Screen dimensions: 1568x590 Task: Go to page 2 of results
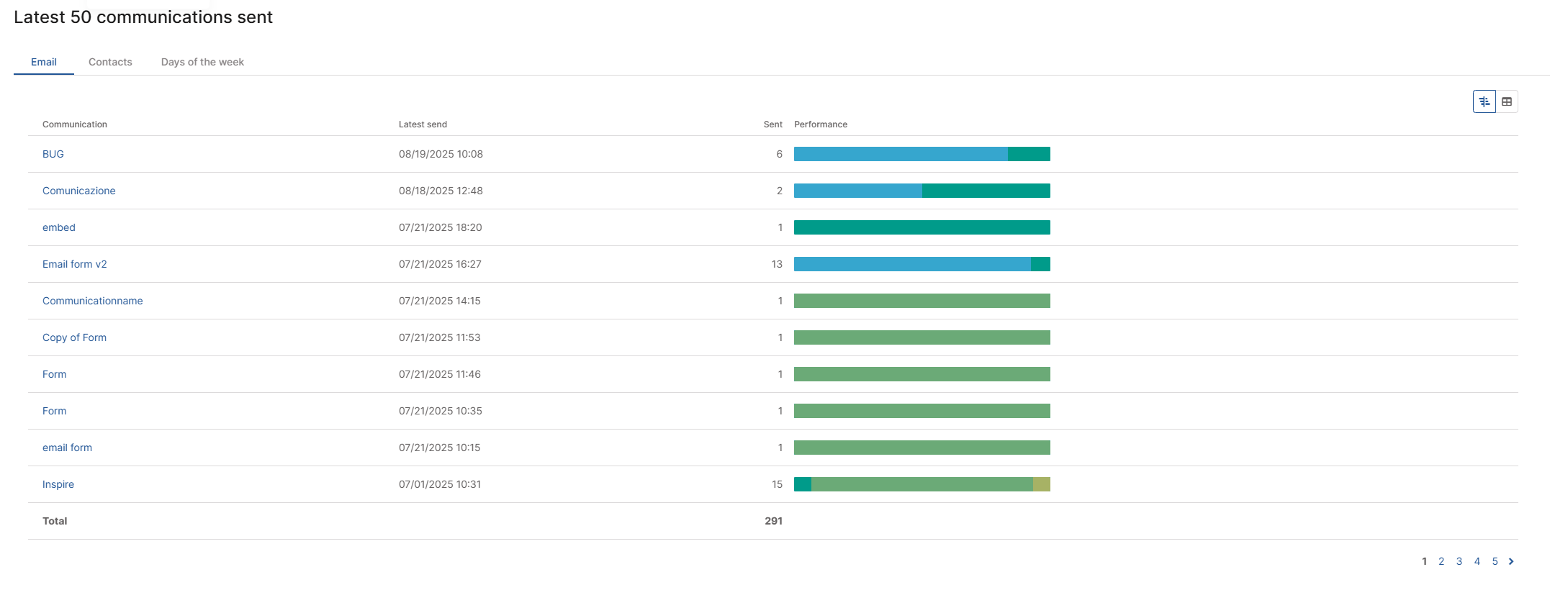1441,561
